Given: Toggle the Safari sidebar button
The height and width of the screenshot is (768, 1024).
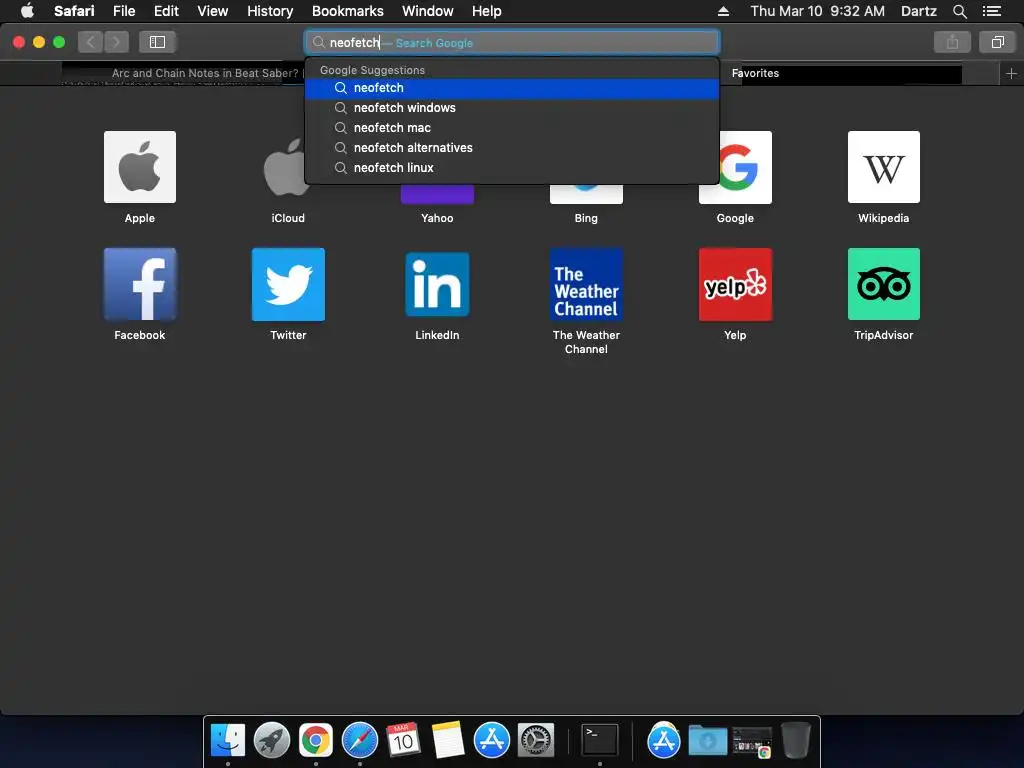Looking at the screenshot, I should (157, 42).
